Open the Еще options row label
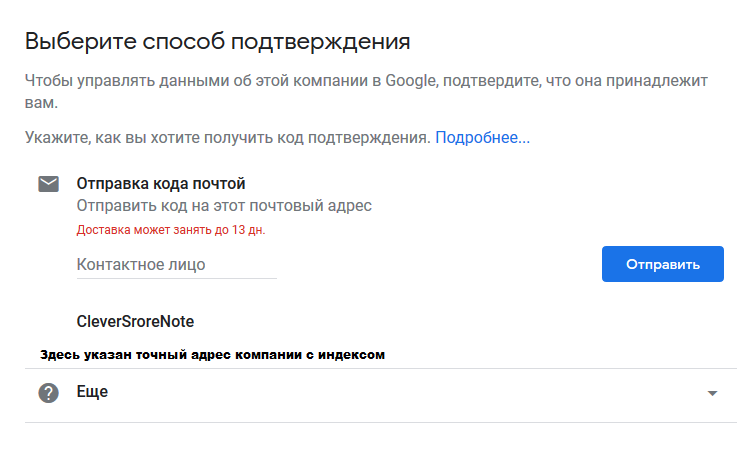 click(x=92, y=393)
